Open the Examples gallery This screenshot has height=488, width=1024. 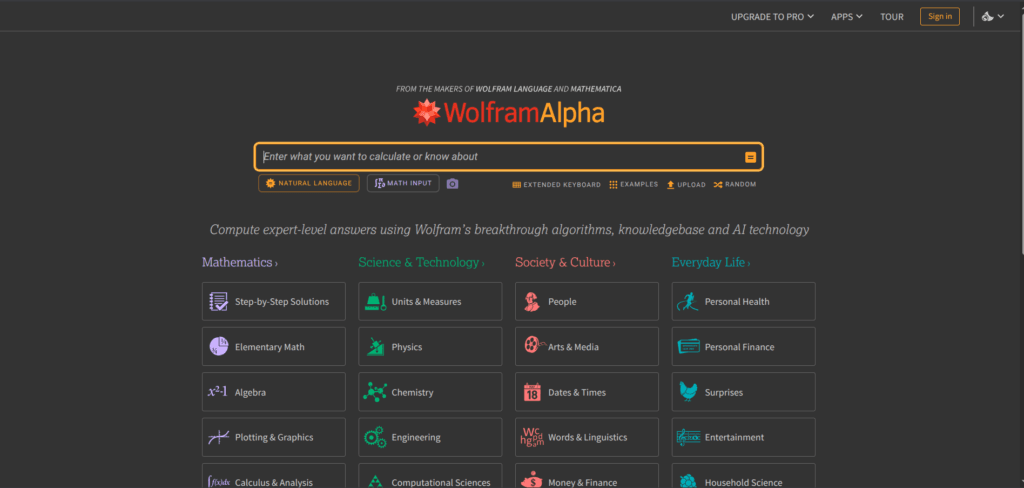pos(633,185)
